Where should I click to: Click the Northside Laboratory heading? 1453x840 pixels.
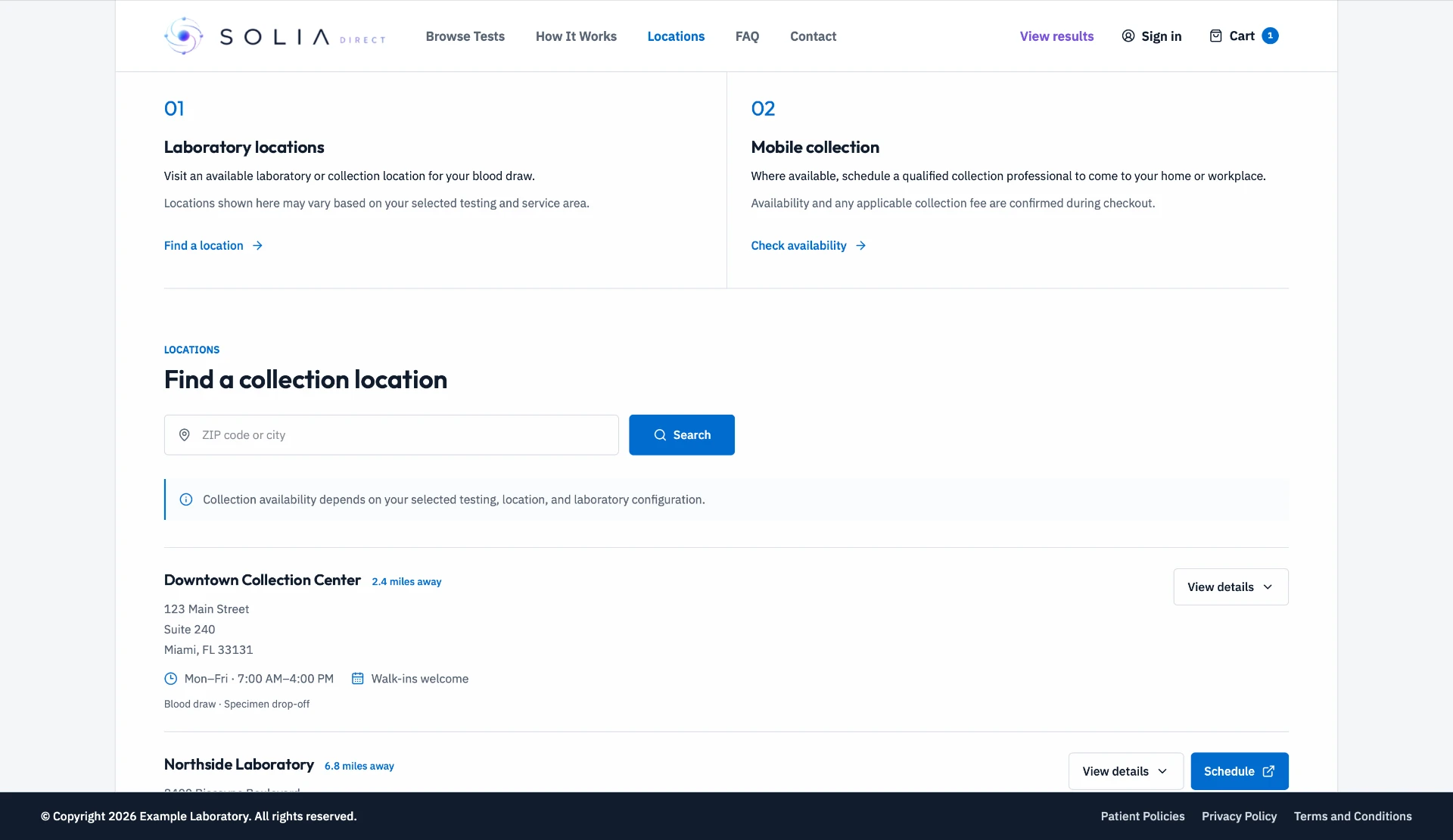[238, 764]
